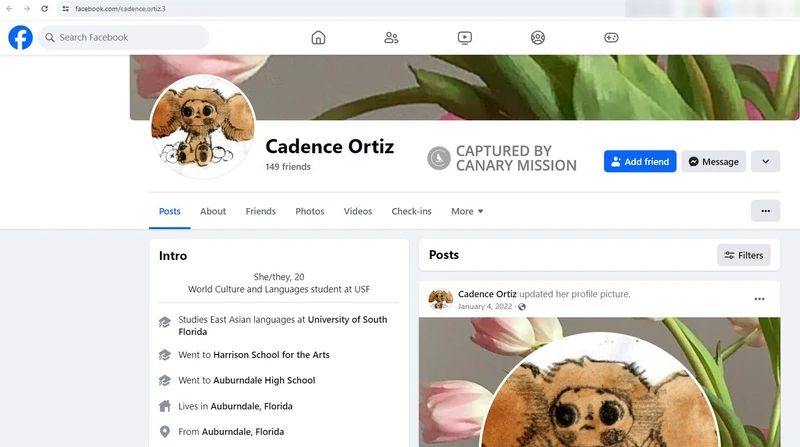Open Cadence Ortiz's large profile picture
The height and width of the screenshot is (447, 800).
[203, 127]
